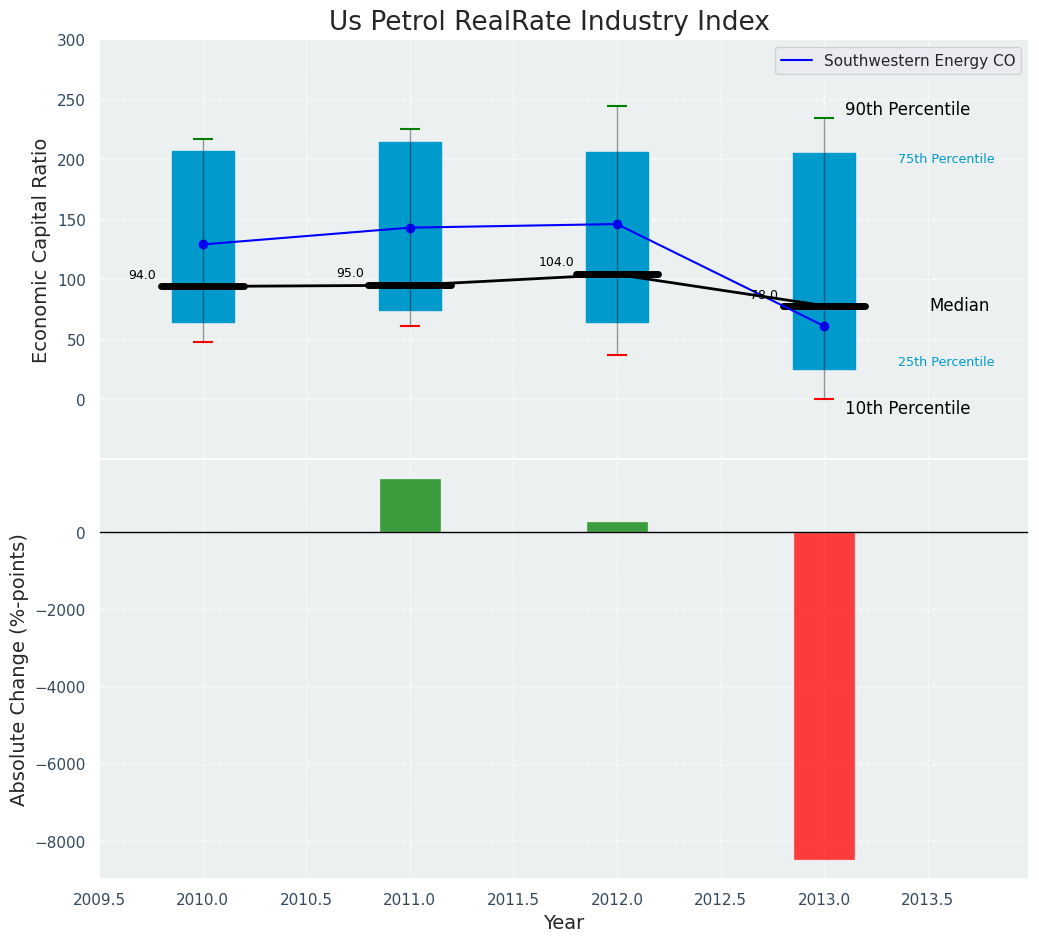
Task: Click the small green change bar for 2012
Action: click(x=617, y=527)
